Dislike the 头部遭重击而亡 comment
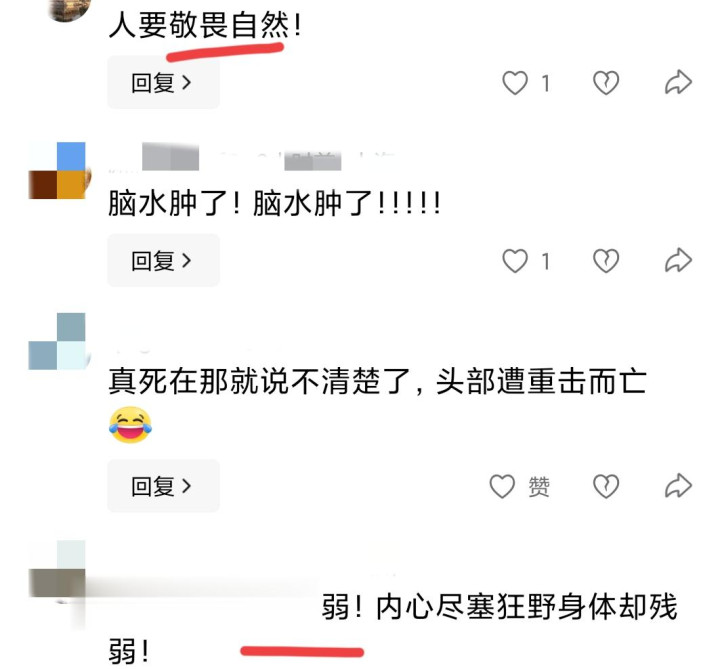This screenshot has height=669, width=720. [x=606, y=486]
